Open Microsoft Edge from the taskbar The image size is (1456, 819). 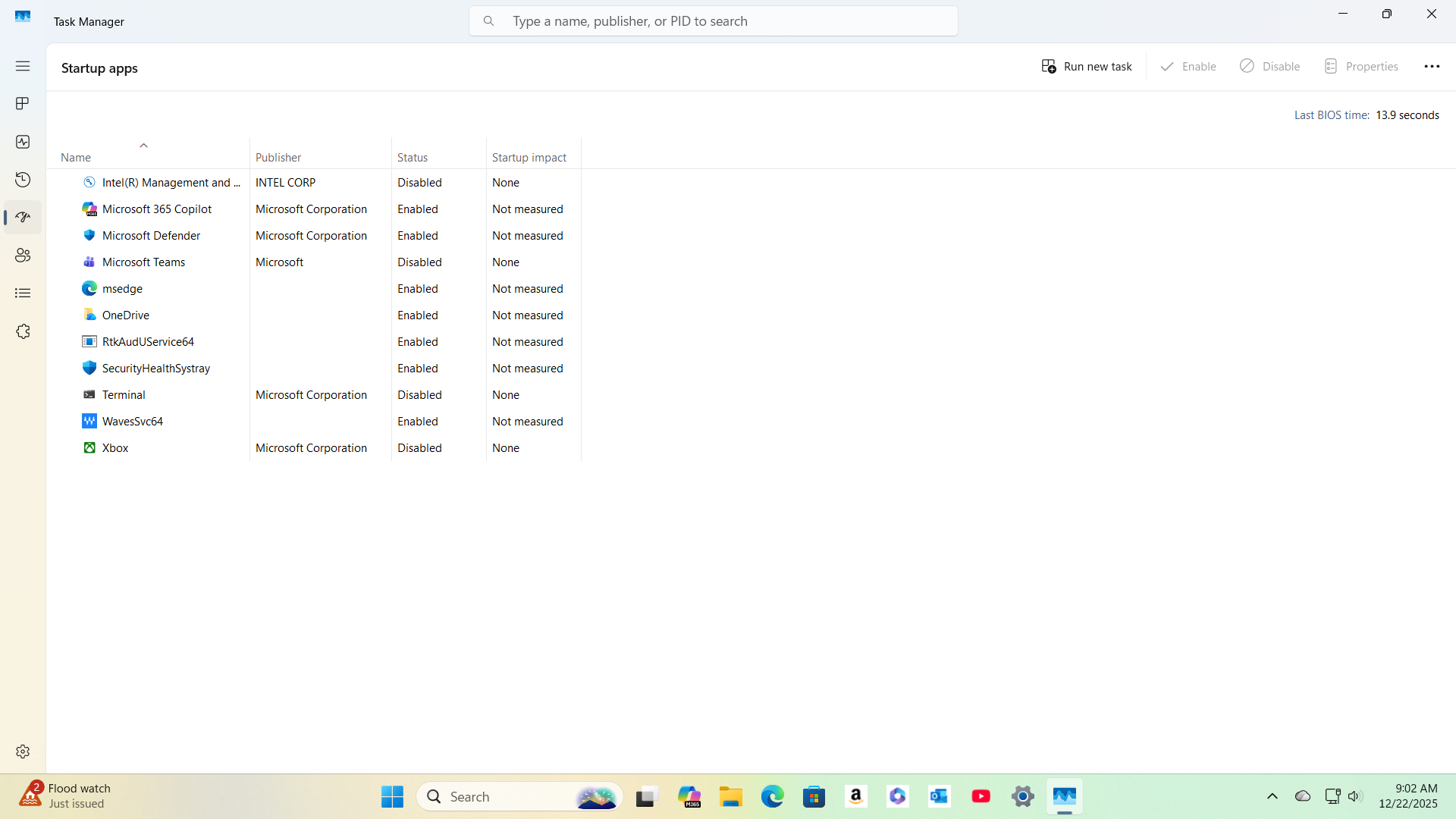pyautogui.click(x=772, y=796)
